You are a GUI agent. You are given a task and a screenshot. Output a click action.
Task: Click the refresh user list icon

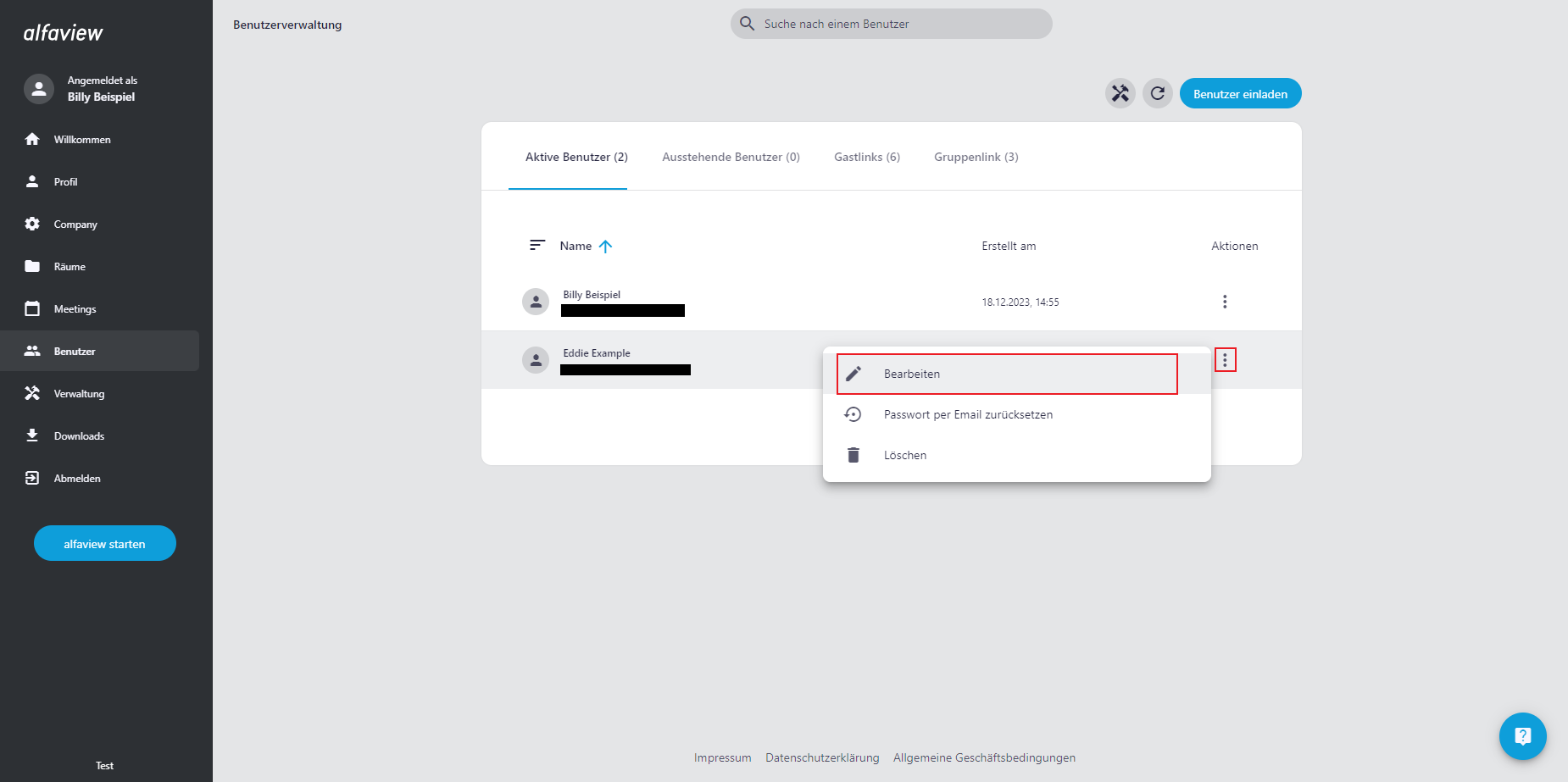pyautogui.click(x=1157, y=93)
